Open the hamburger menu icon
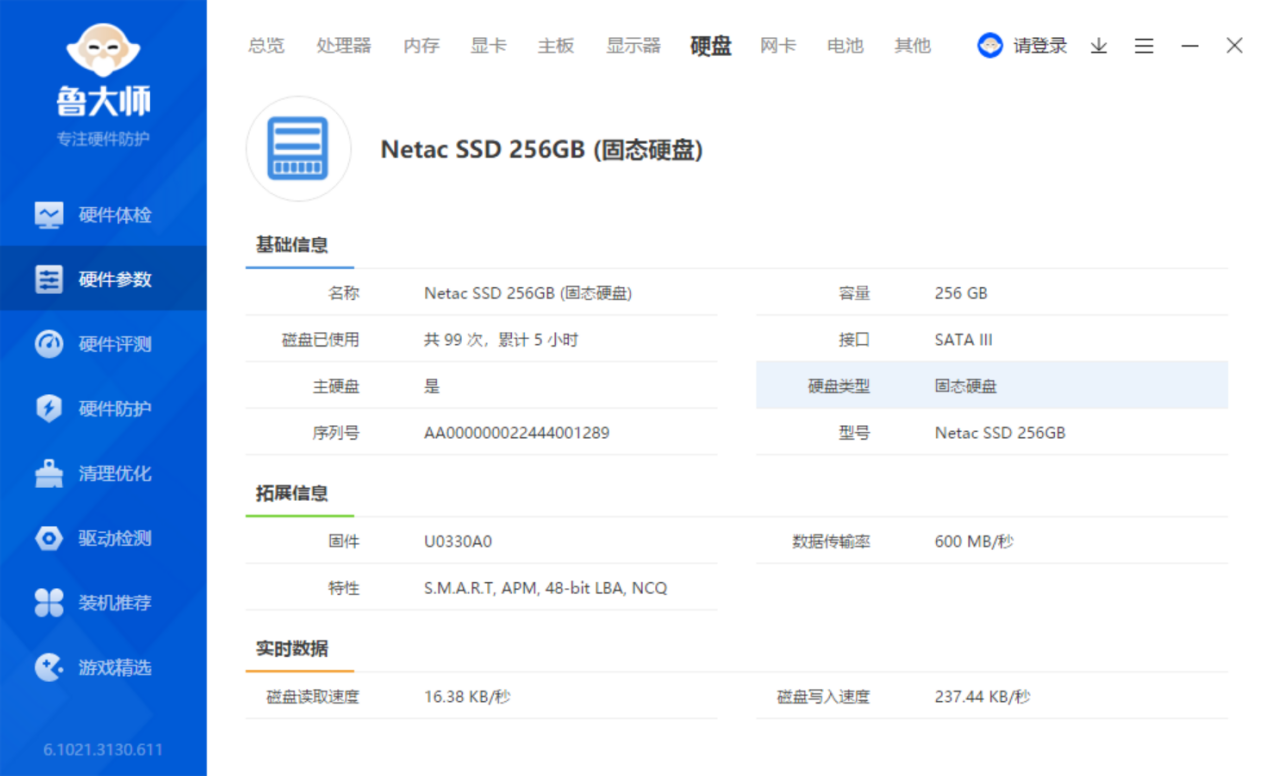Image resolution: width=1267 pixels, height=776 pixels. pyautogui.click(x=1143, y=46)
